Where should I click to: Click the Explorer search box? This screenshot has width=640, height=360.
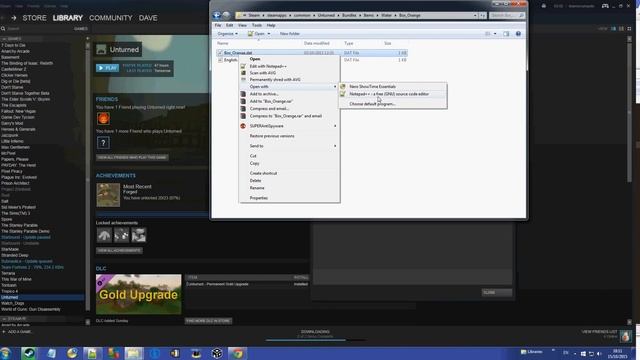(507, 16)
